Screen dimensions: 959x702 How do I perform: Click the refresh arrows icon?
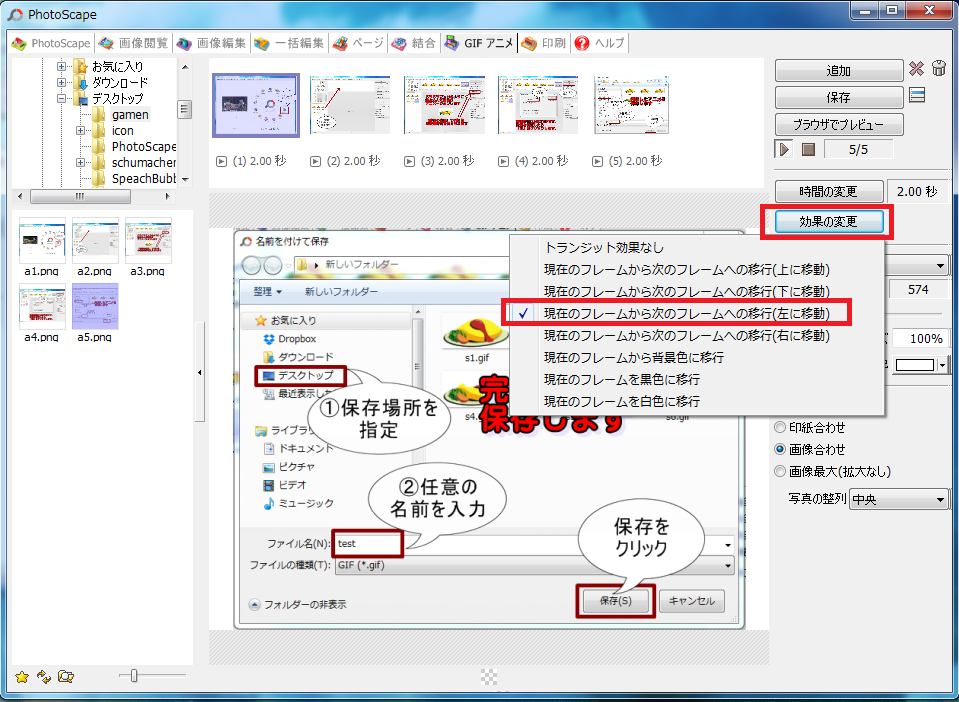(x=43, y=677)
